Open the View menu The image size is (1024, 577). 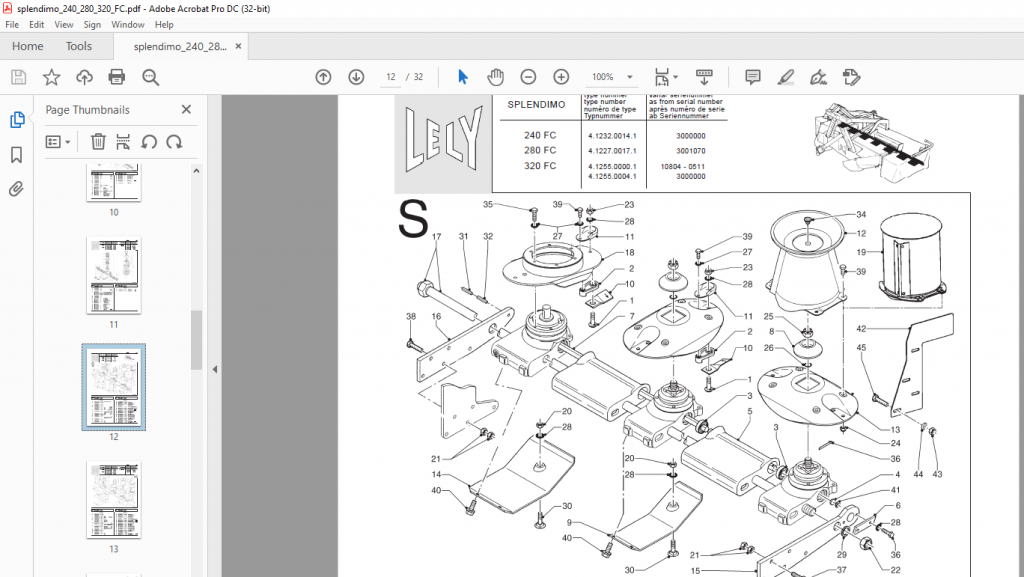(x=63, y=24)
